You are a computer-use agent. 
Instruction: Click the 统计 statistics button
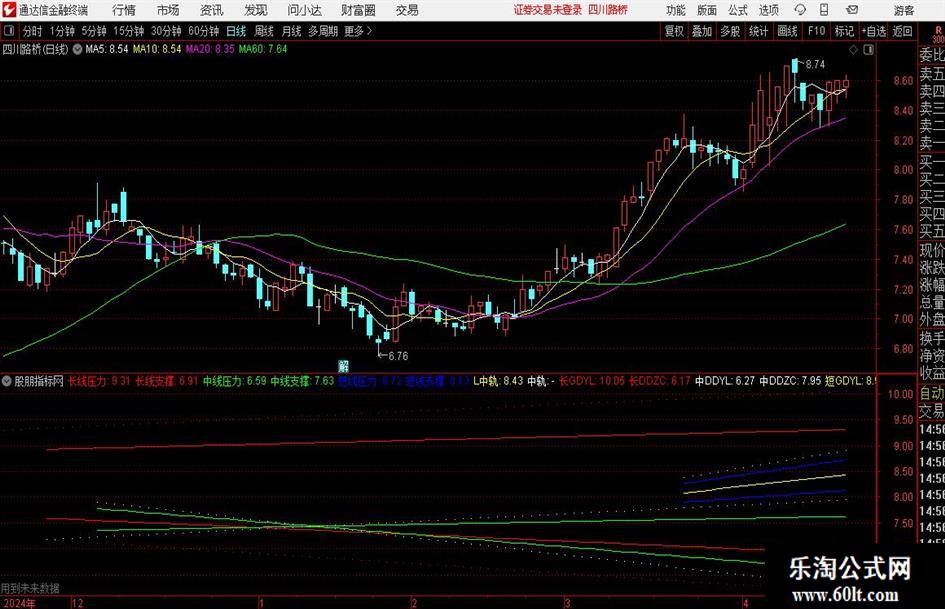pyautogui.click(x=758, y=31)
